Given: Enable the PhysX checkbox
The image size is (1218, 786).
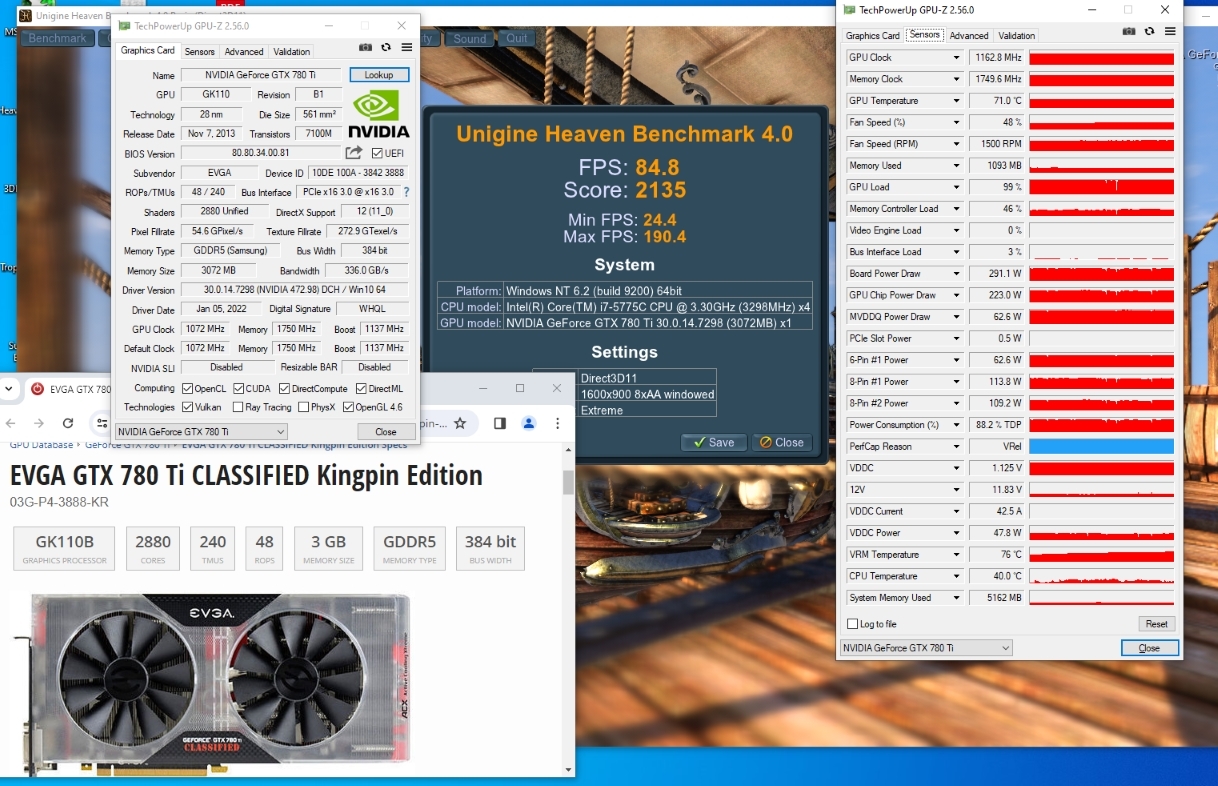Looking at the screenshot, I should pyautogui.click(x=302, y=407).
